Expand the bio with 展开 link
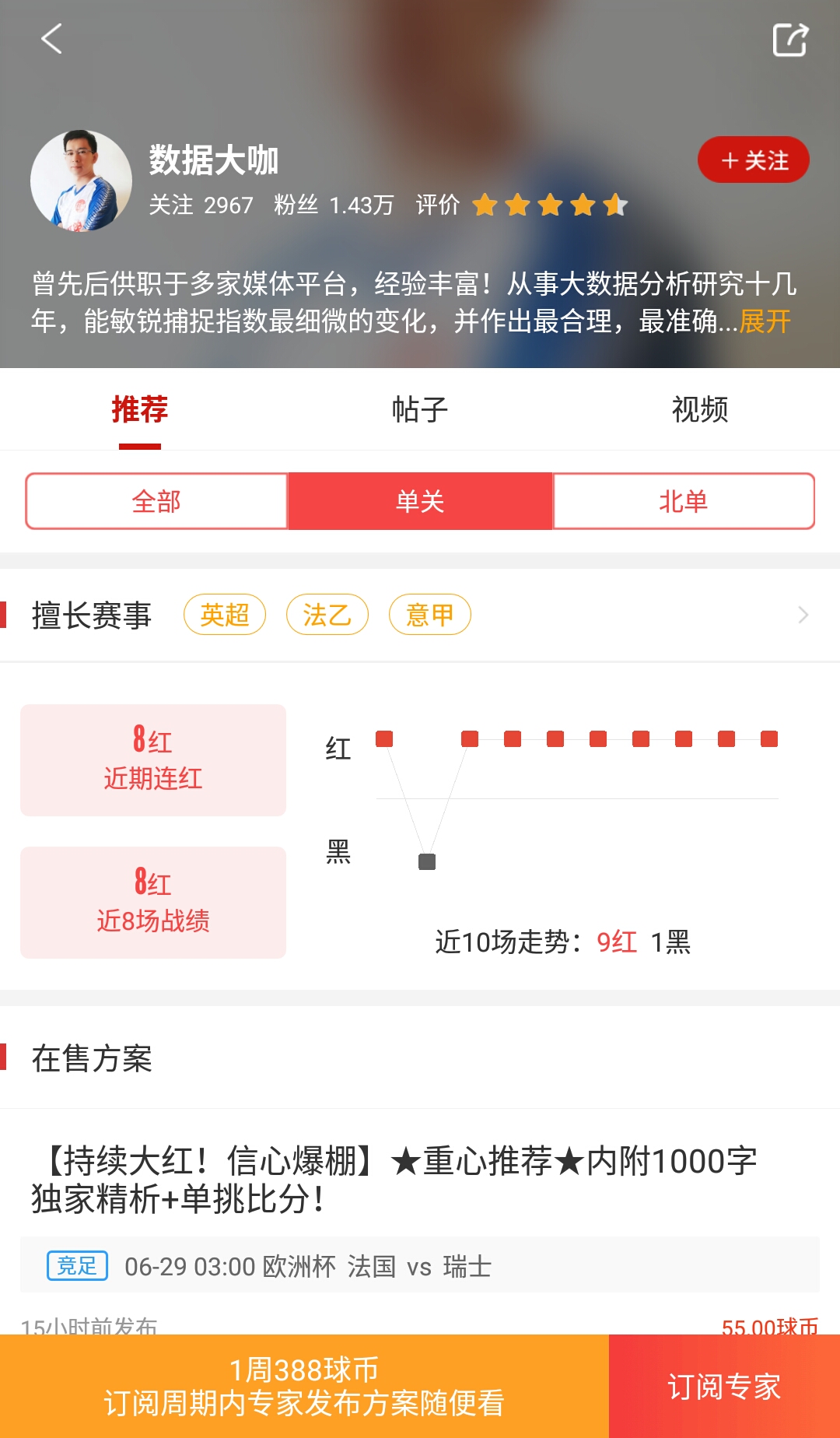The image size is (840, 1438). (765, 321)
